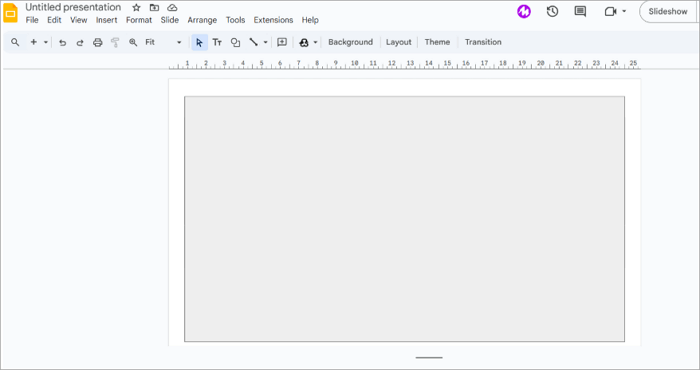Open the View menu
This screenshot has width=700, height=370.
point(79,20)
